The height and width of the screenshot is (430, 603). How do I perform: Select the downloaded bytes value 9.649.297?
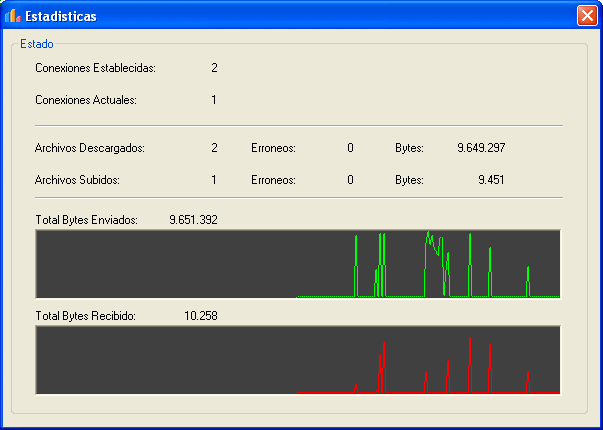pos(481,148)
